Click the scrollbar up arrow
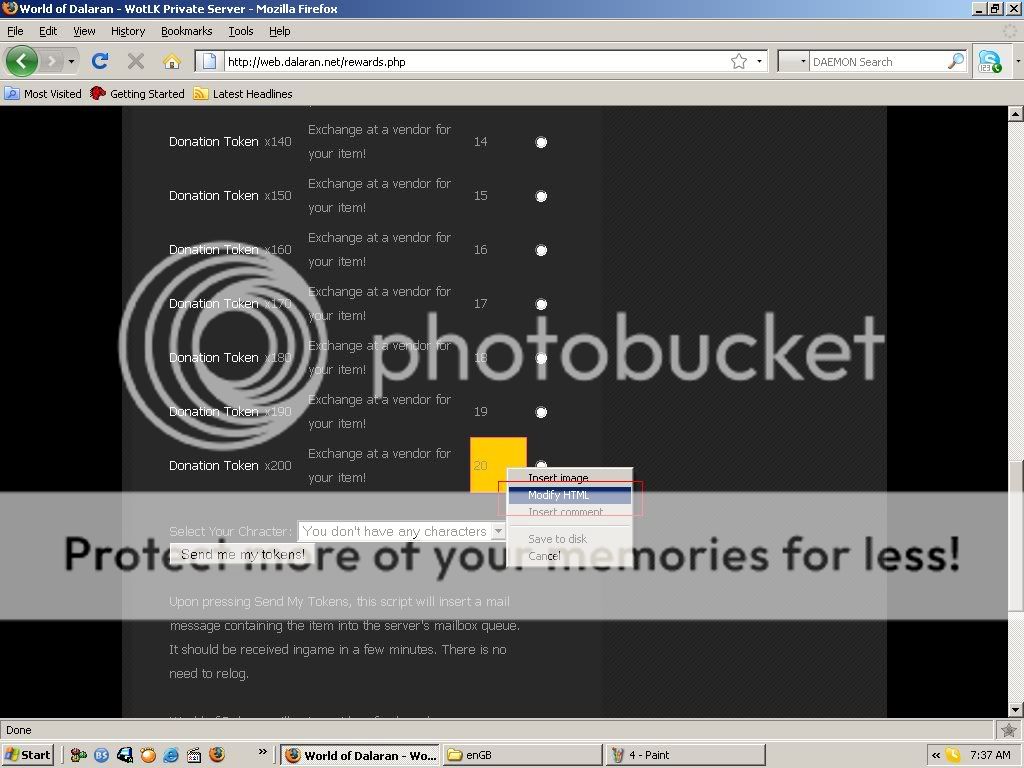The image size is (1024, 768). coord(1015,114)
